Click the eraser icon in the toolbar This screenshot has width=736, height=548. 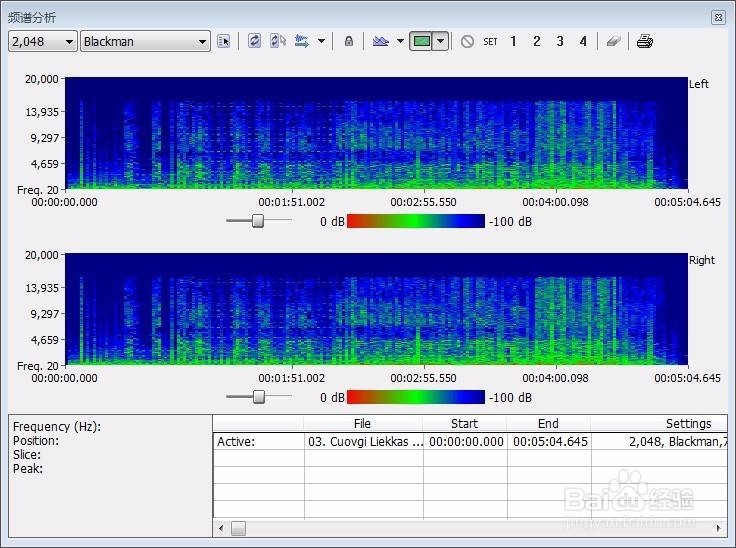point(613,41)
